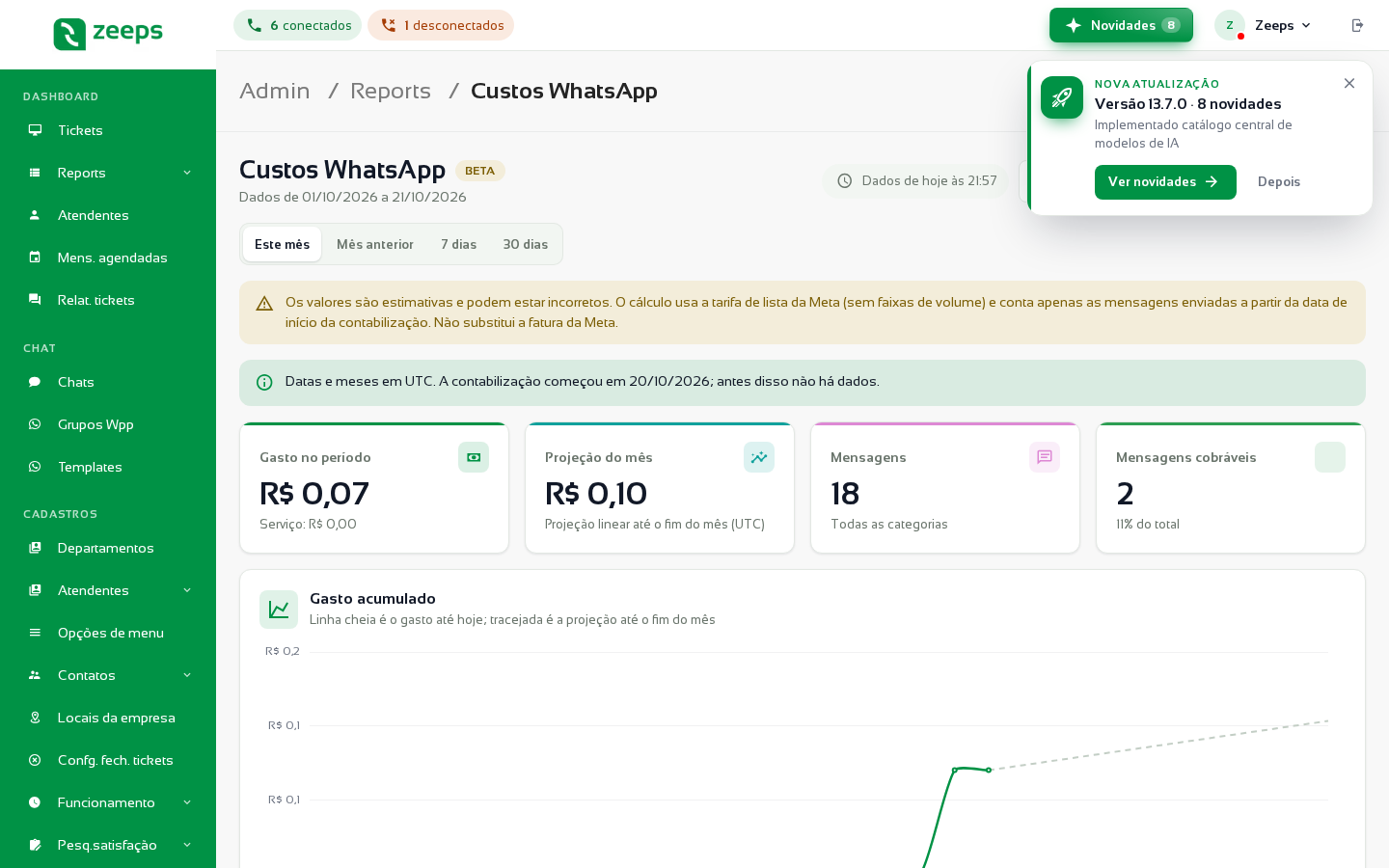Expand the Reports sidebar submenu chevron

click(187, 173)
